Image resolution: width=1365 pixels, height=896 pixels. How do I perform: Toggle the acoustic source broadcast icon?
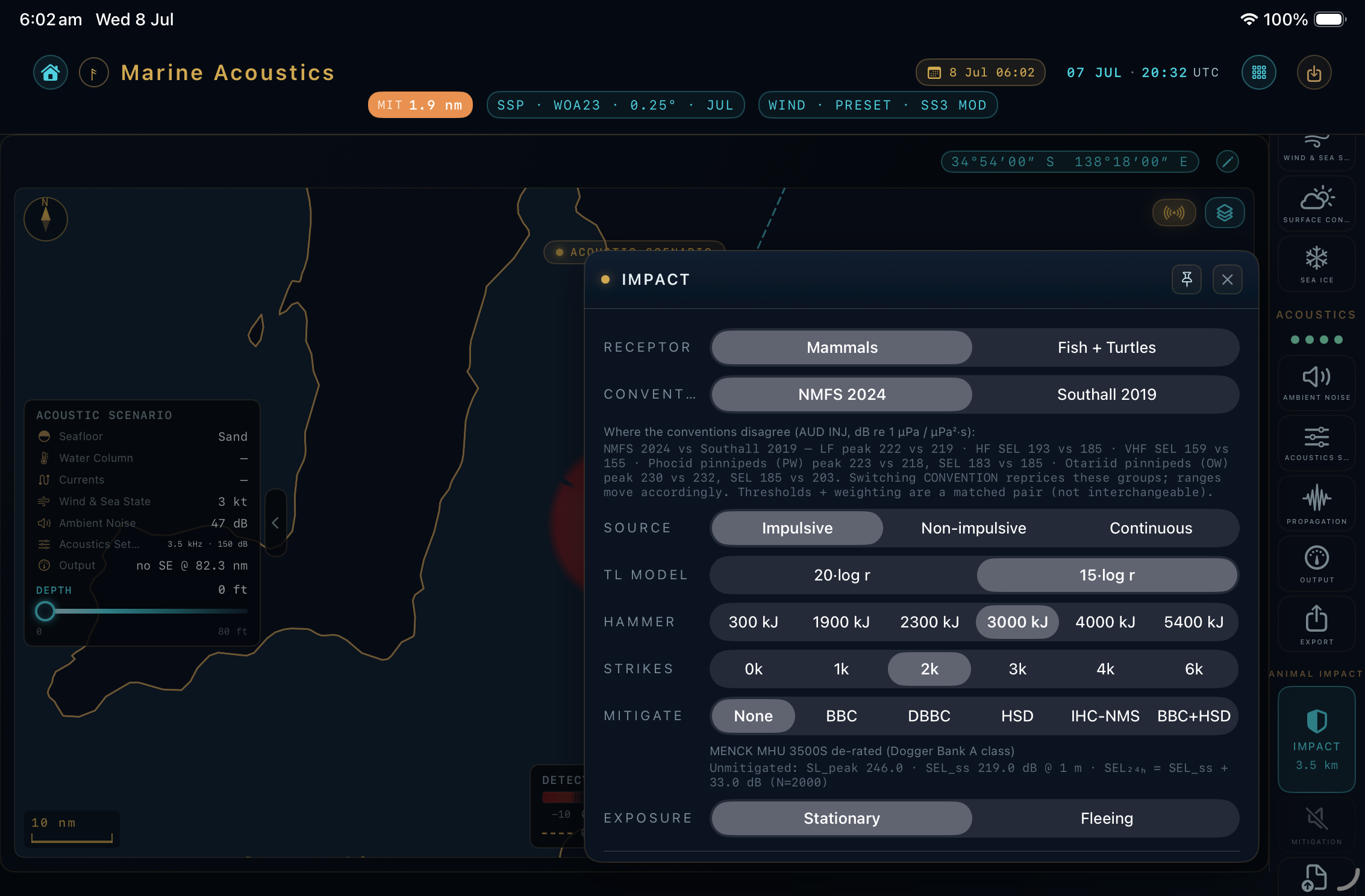point(1173,213)
